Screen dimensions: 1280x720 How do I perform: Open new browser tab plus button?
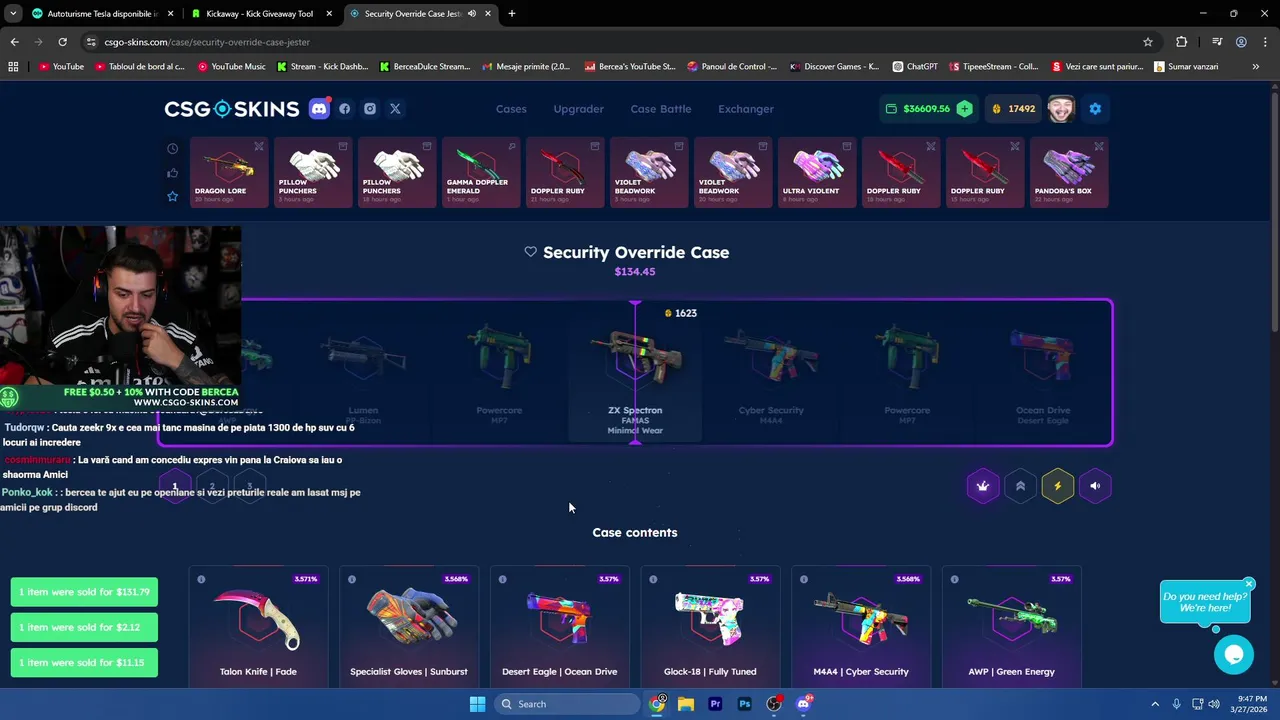[512, 14]
